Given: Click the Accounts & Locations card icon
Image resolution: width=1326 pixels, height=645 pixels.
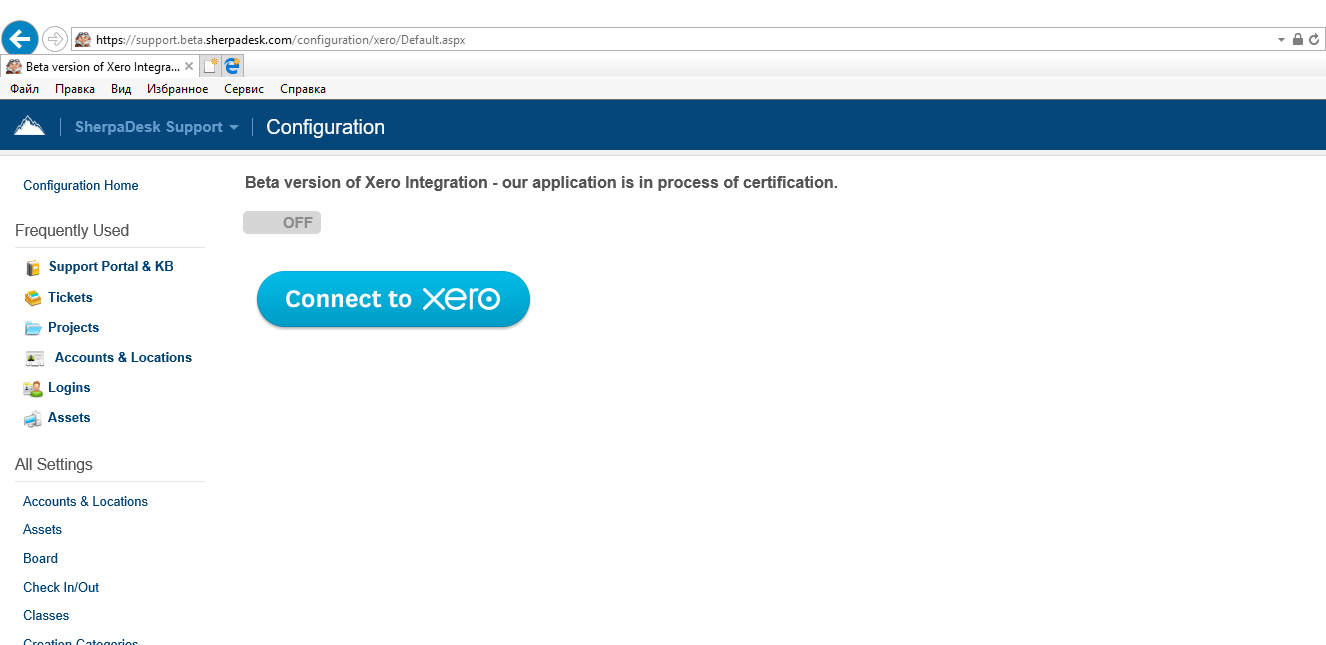Looking at the screenshot, I should [35, 358].
